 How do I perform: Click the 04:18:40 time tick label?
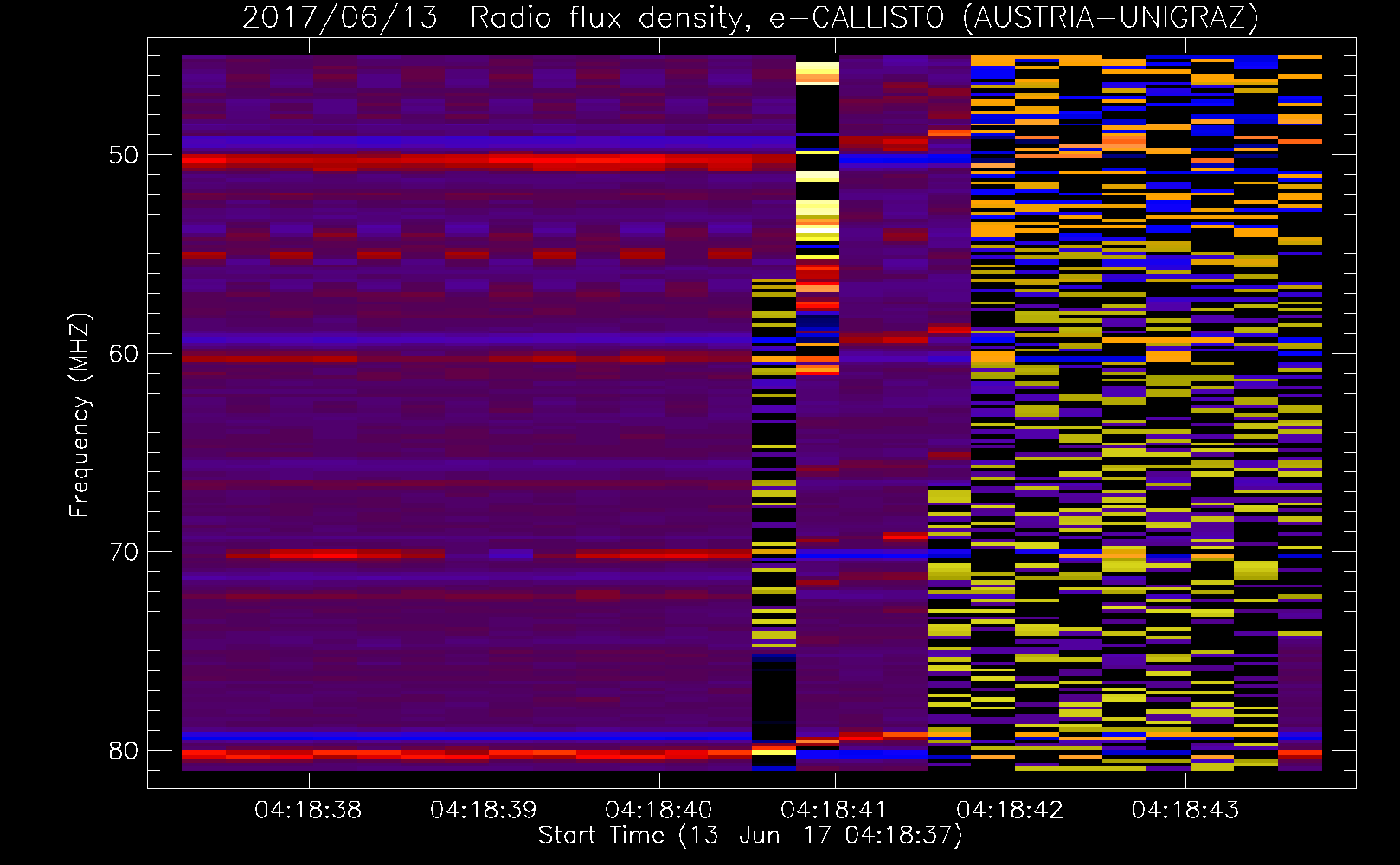pyautogui.click(x=659, y=811)
